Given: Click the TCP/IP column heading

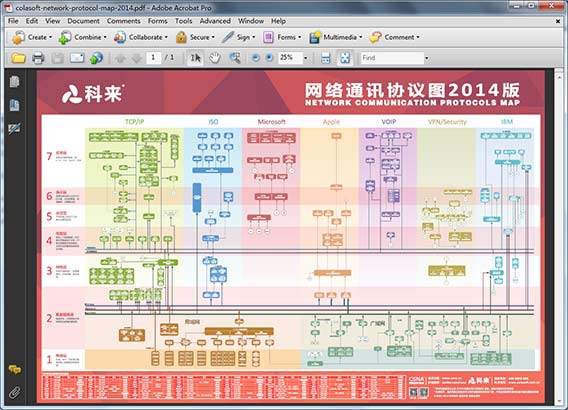Looking at the screenshot, I should [134, 122].
